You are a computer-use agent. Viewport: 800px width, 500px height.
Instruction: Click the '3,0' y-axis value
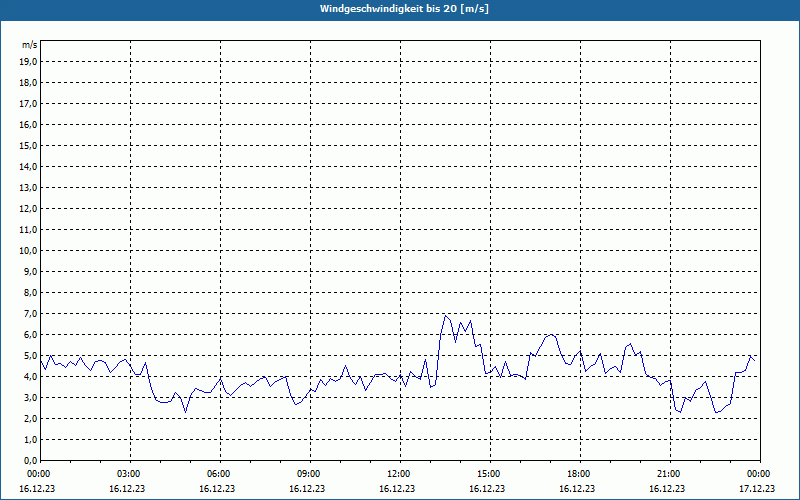pos(31,397)
